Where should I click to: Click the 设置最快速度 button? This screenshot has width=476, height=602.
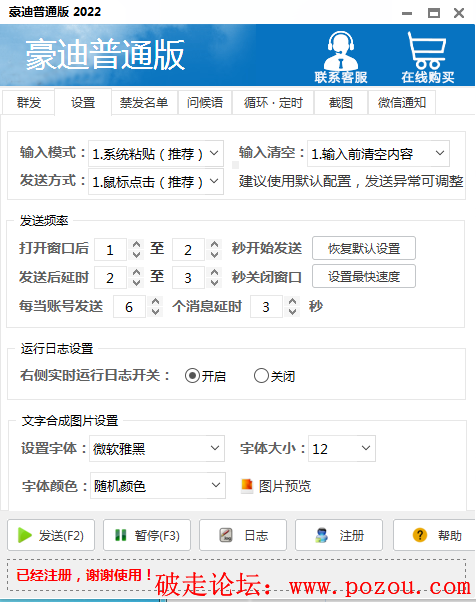[364, 276]
